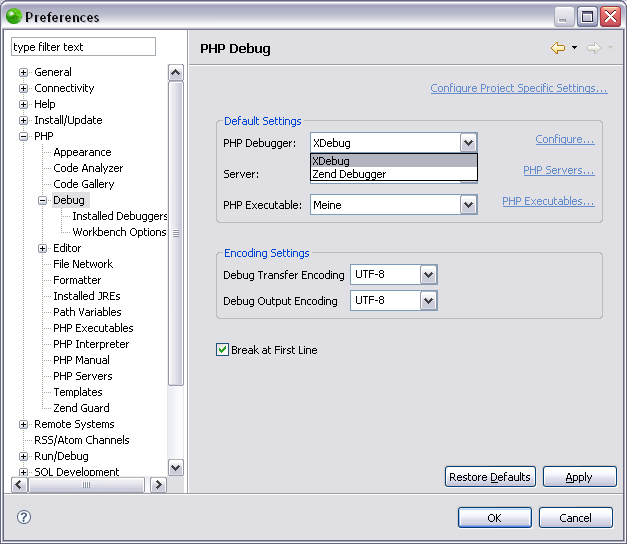This screenshot has width=627, height=544.
Task: Click the PHP Servers link
Action: coord(558,170)
